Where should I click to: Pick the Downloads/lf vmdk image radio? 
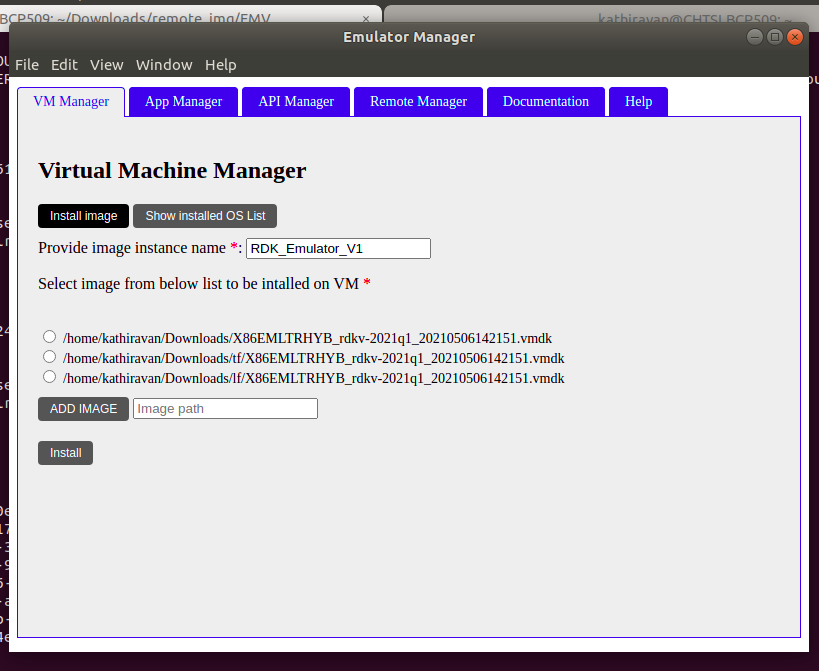click(x=49, y=377)
